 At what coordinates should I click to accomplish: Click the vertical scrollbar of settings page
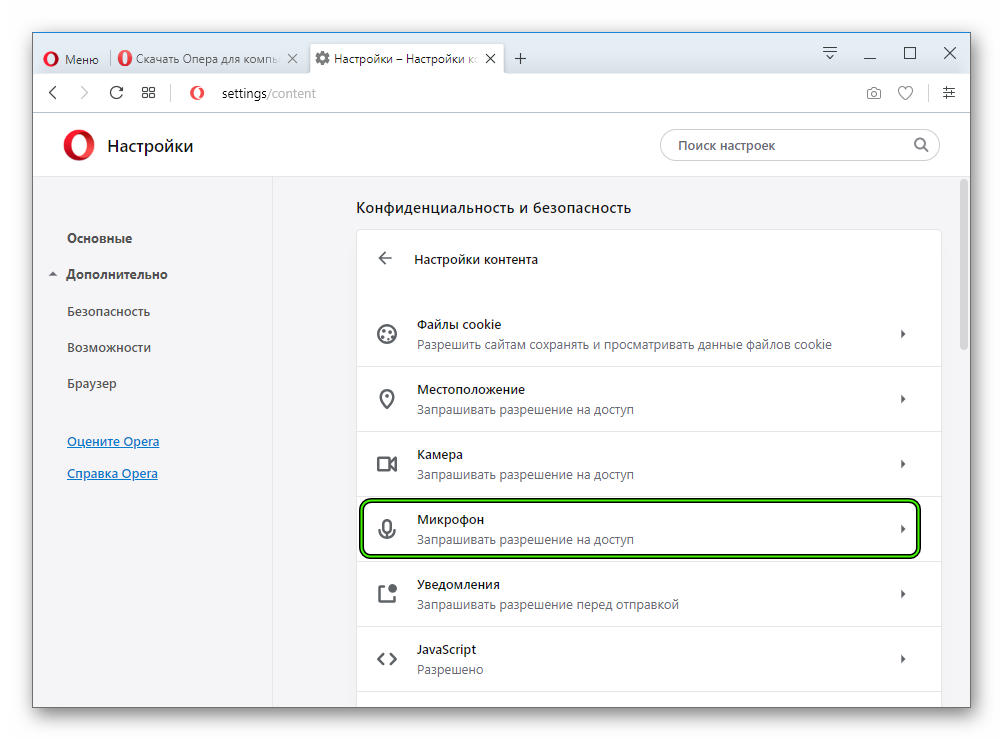click(x=963, y=264)
